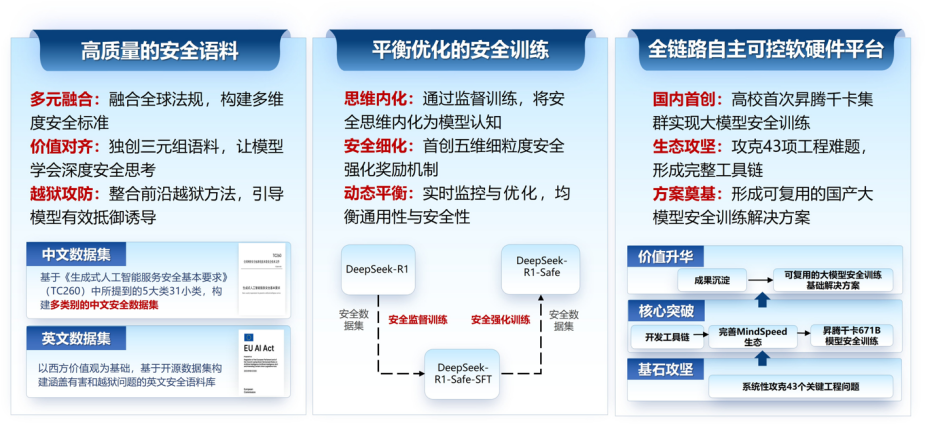Image resolution: width=936 pixels, height=424 pixels.
Task: Click the 价值升华 section label
Action: click(665, 257)
